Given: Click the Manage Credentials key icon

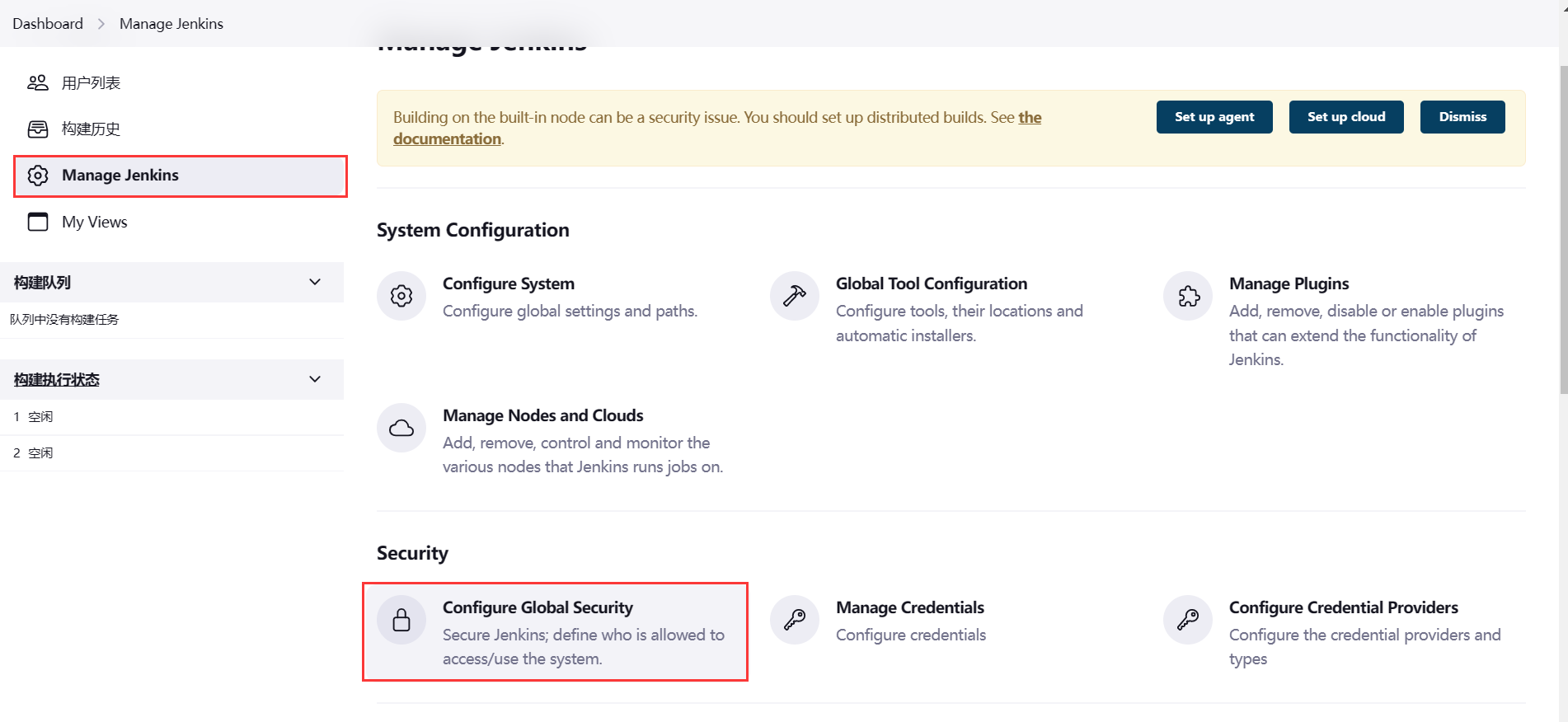Looking at the screenshot, I should pyautogui.click(x=795, y=620).
